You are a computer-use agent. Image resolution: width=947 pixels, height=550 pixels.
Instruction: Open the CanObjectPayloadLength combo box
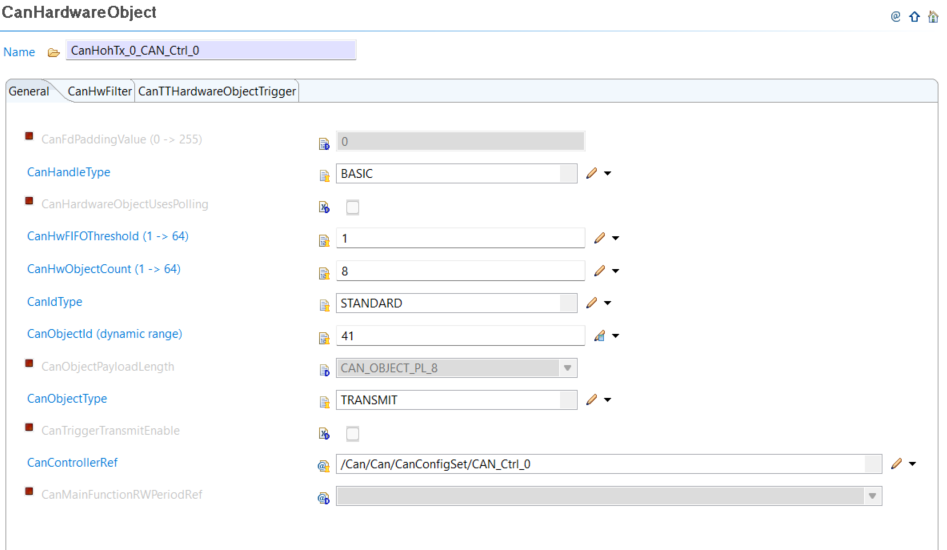(567, 368)
